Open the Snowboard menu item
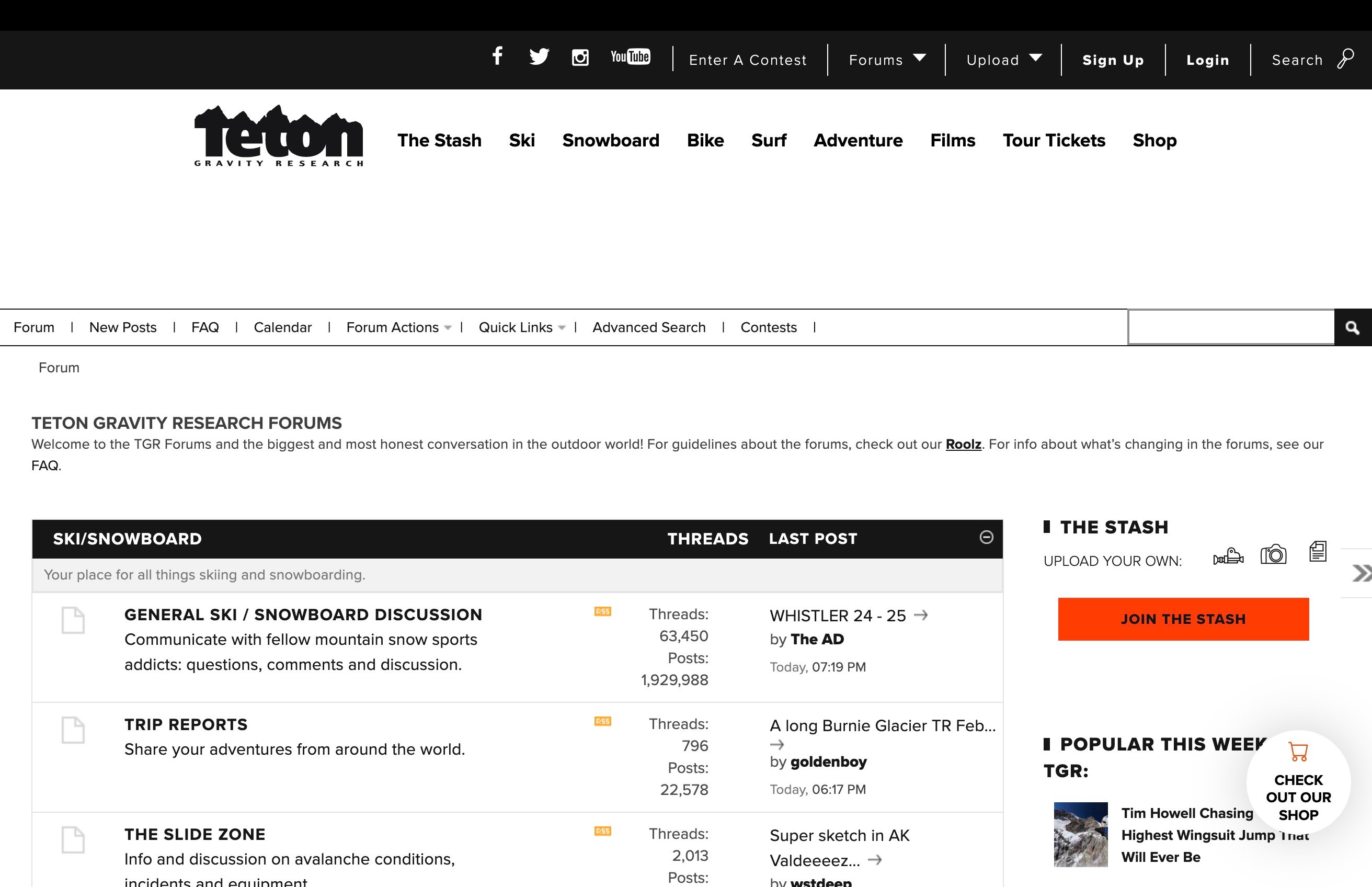 (x=611, y=140)
